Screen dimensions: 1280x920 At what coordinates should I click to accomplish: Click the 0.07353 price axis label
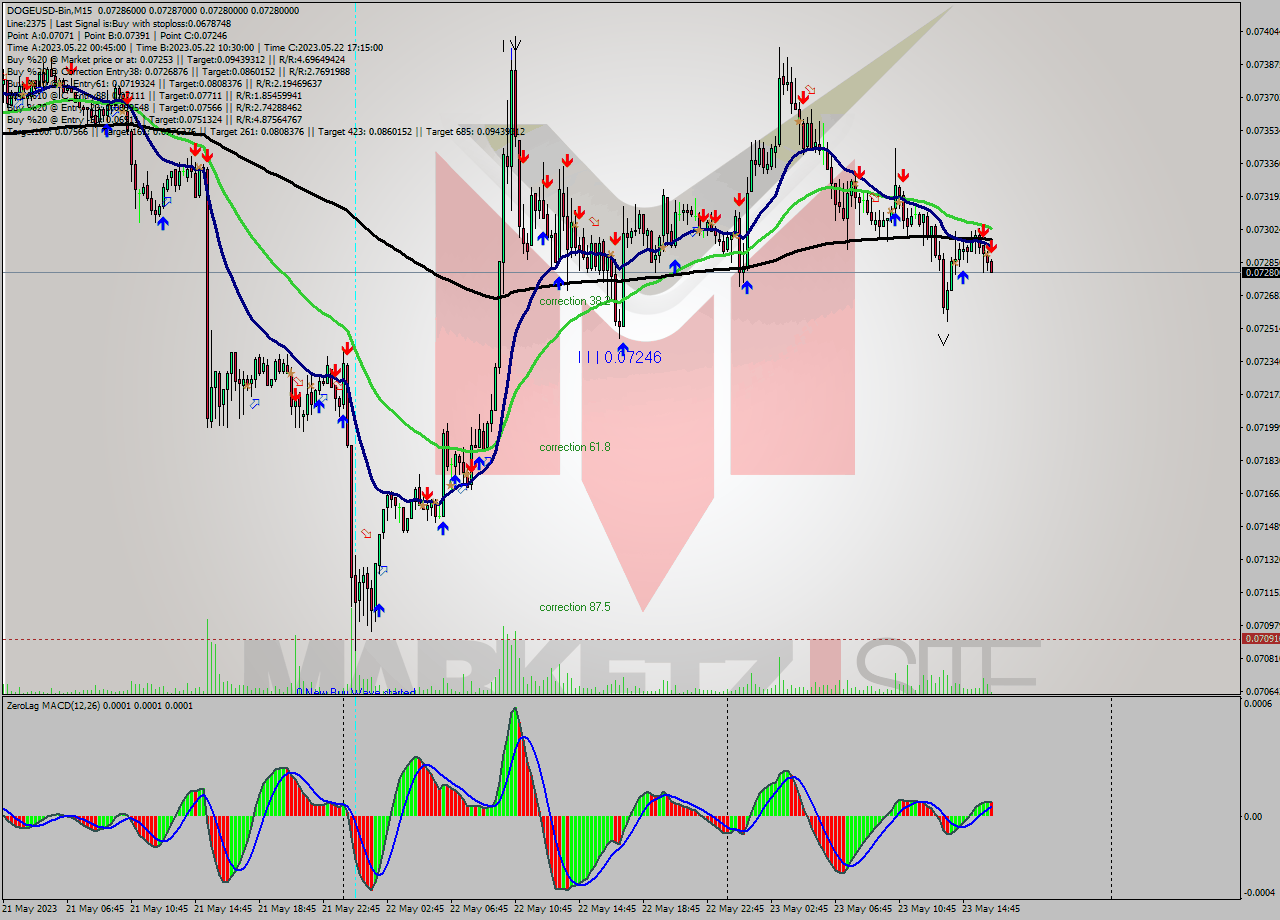(1261, 130)
